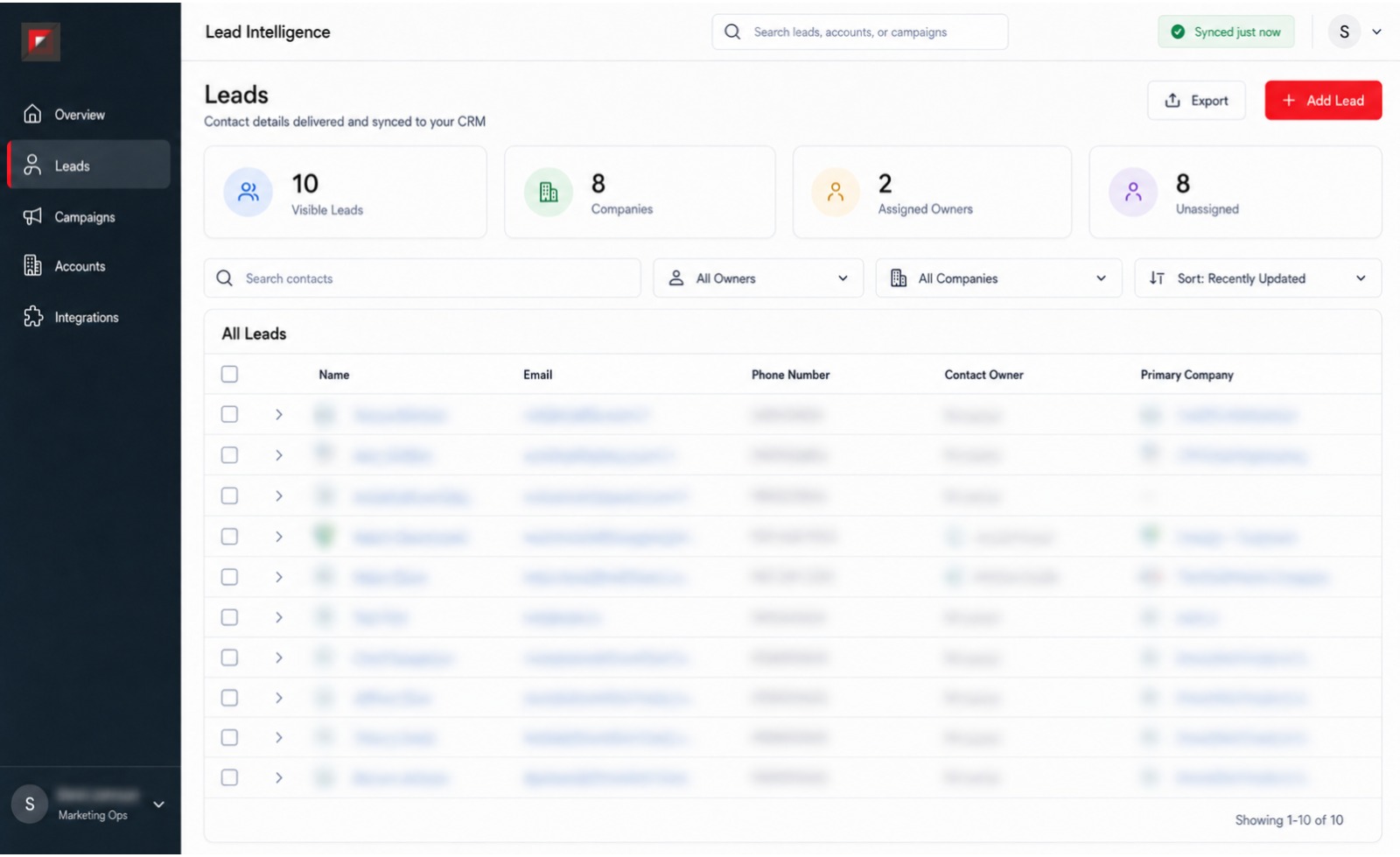This screenshot has height=857, width=1400.
Task: Open the All Companies filter dropdown
Action: coord(998,278)
